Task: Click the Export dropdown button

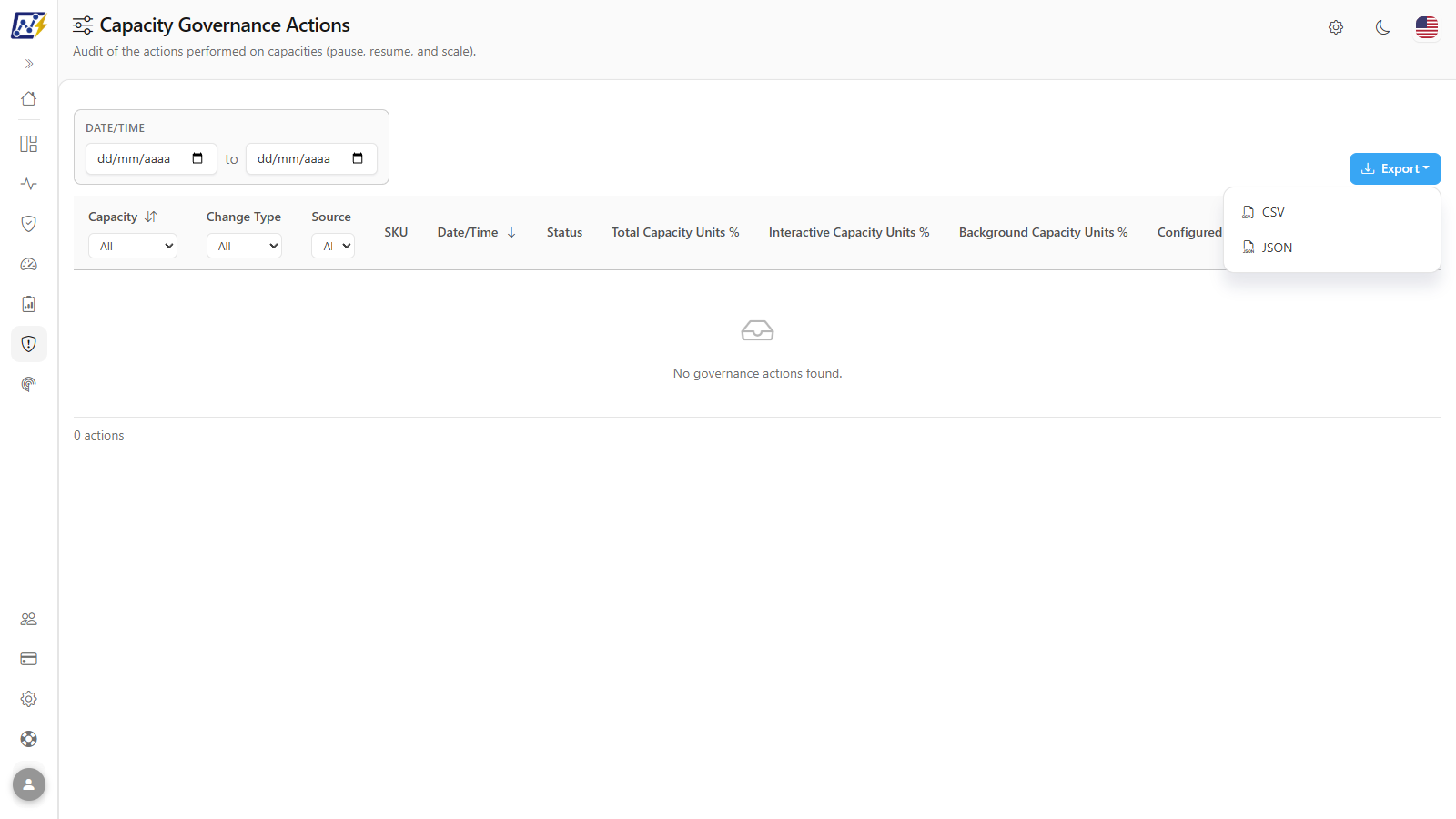Action: click(1395, 168)
